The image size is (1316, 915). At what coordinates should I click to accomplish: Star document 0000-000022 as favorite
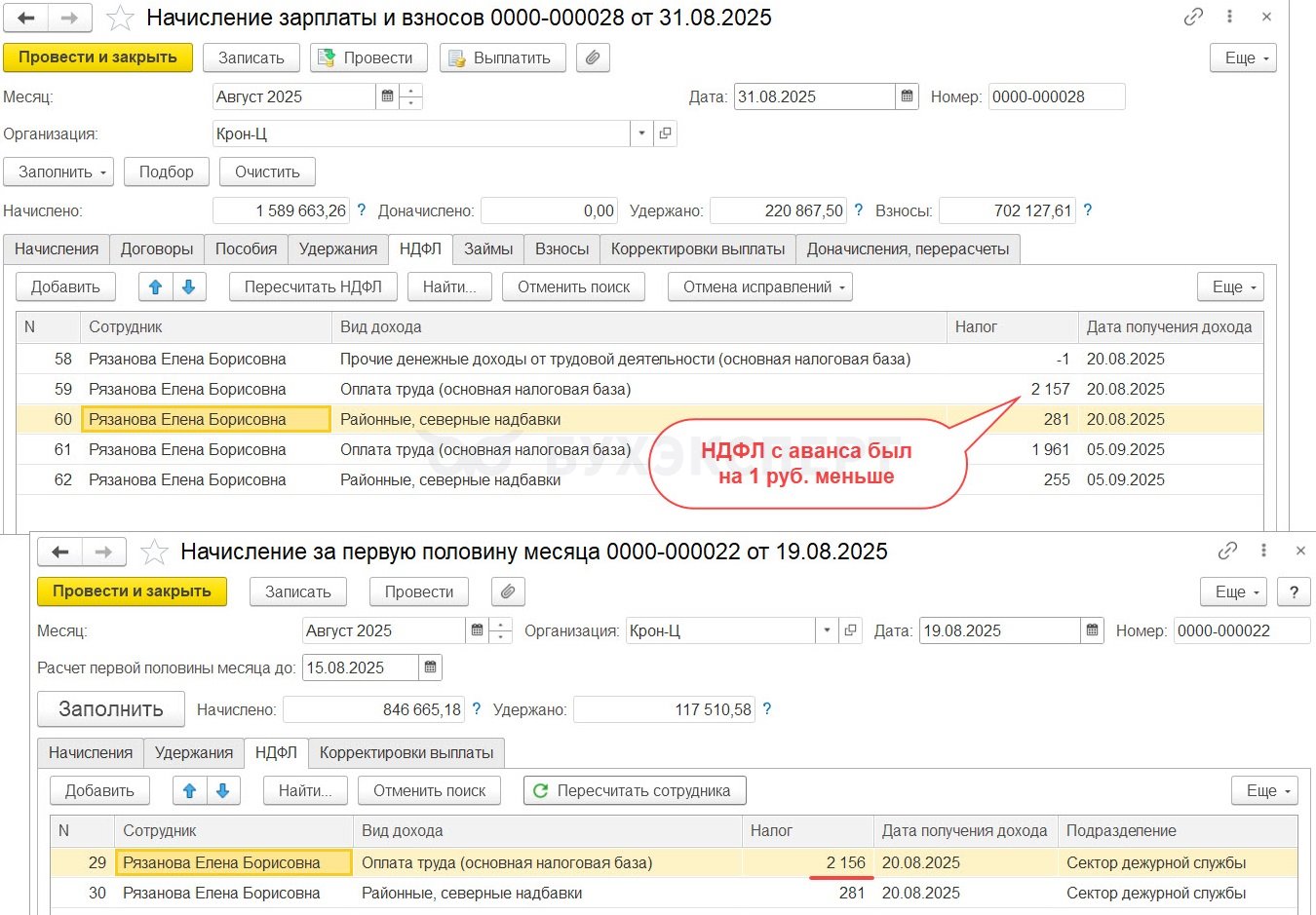154,553
